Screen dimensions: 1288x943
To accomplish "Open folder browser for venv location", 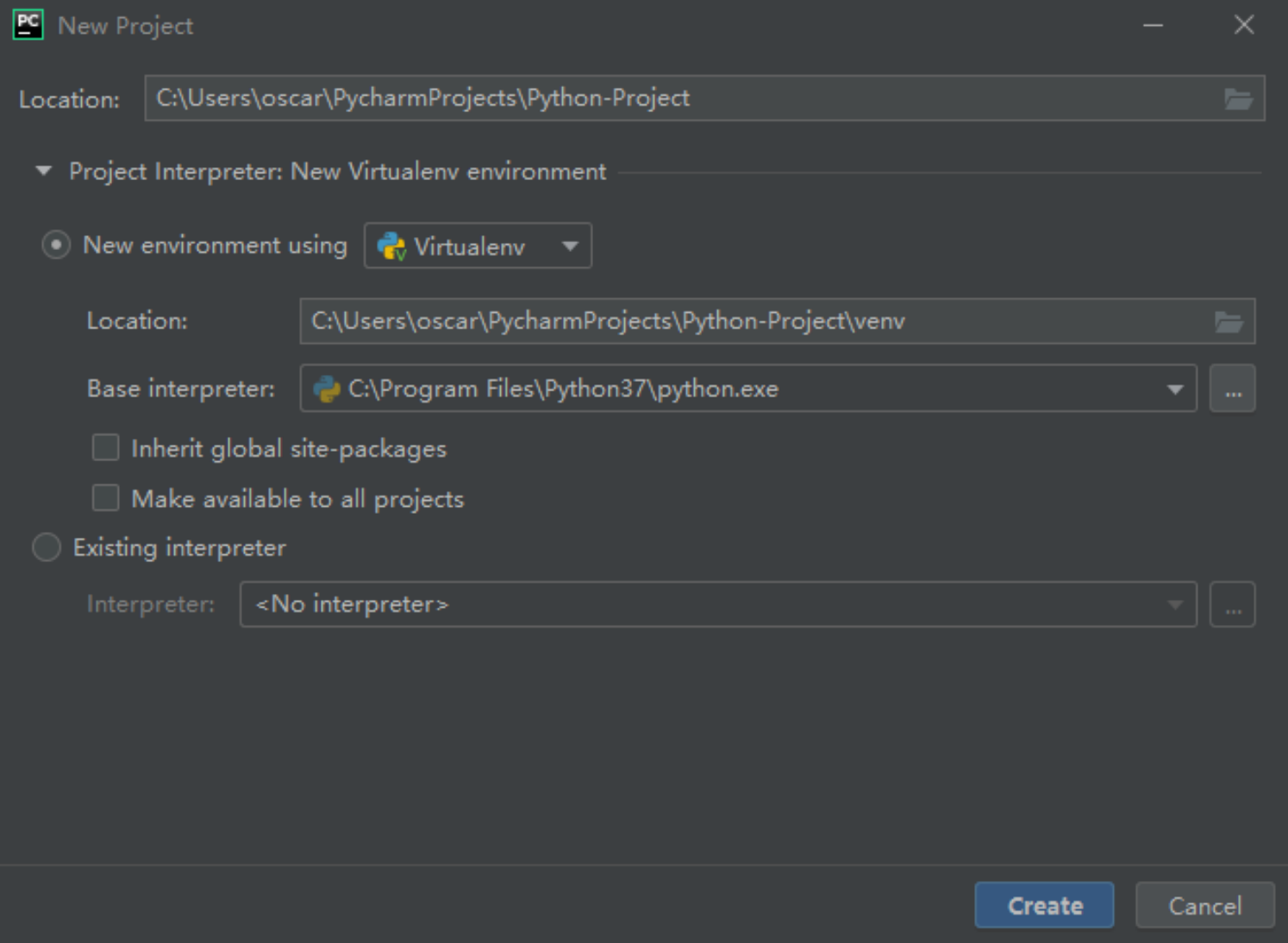I will click(x=1229, y=322).
